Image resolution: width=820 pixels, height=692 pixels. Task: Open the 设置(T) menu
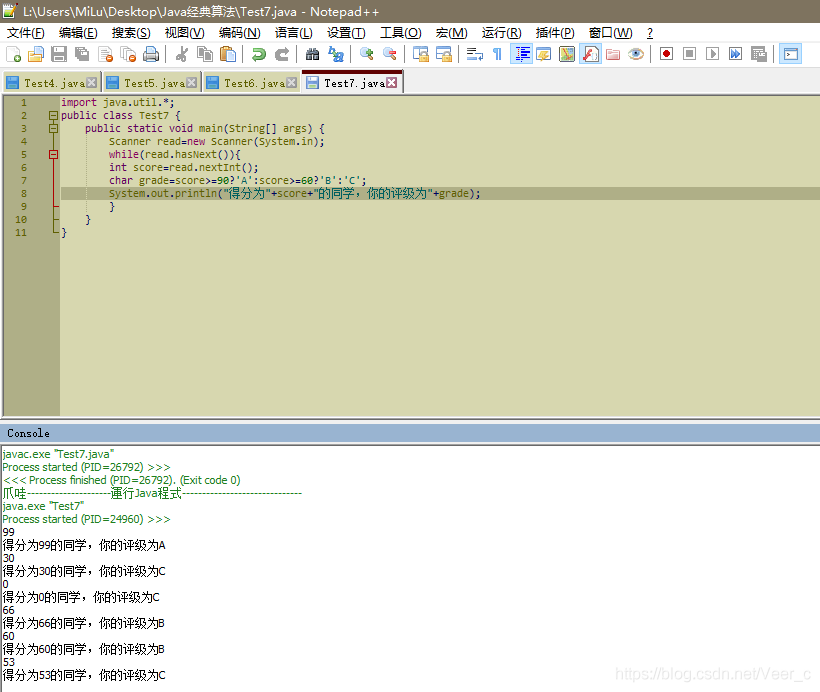(346, 33)
